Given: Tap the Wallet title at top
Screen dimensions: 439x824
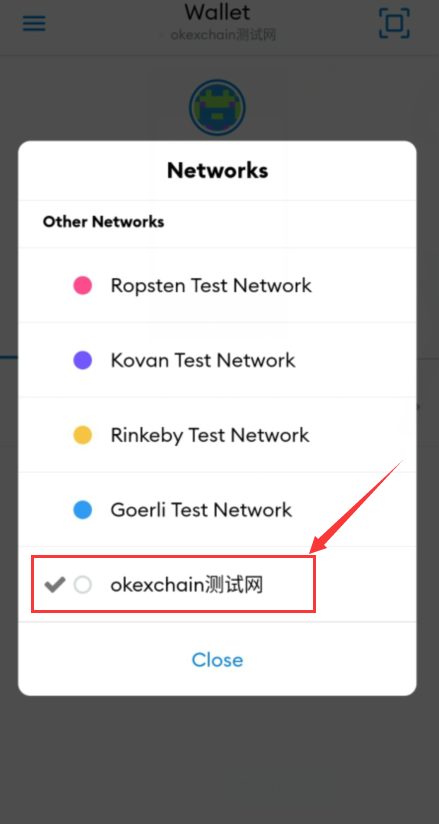Looking at the screenshot, I should 217,12.
